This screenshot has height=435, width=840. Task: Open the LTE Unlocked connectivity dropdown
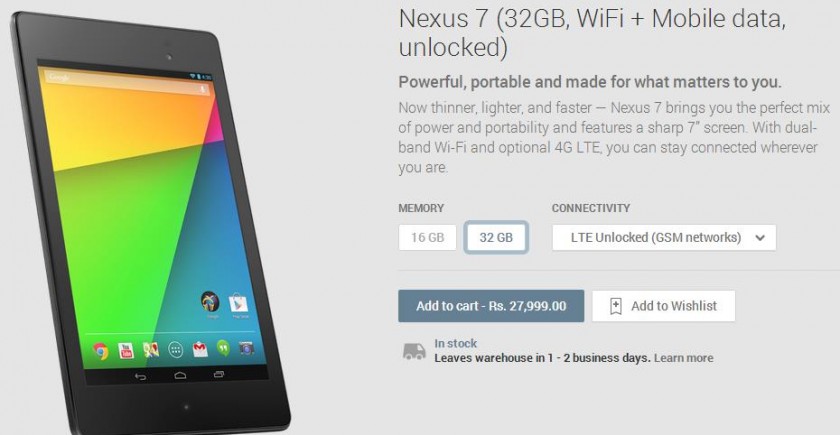(664, 237)
